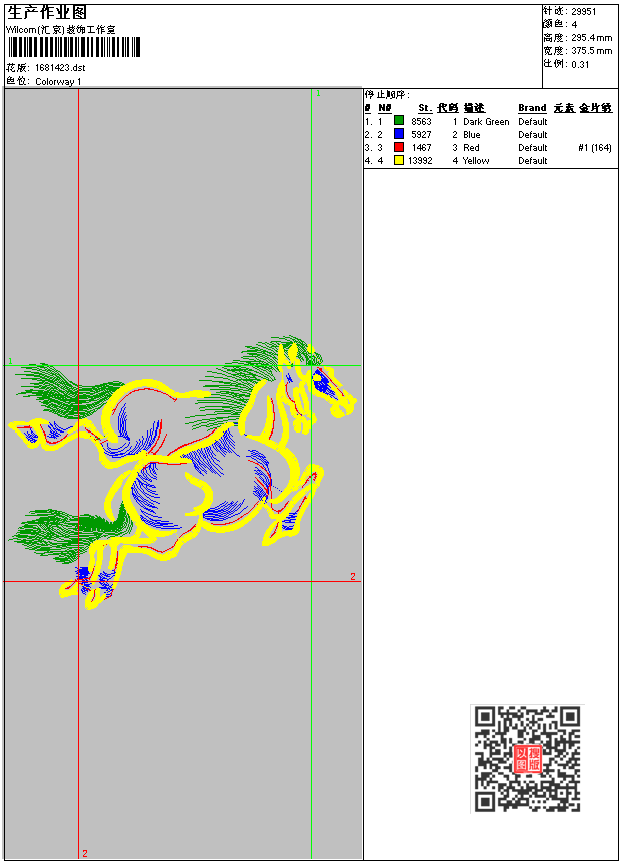Click the '#1 (164)' sequin entry
The image size is (620, 861).
coord(594,148)
